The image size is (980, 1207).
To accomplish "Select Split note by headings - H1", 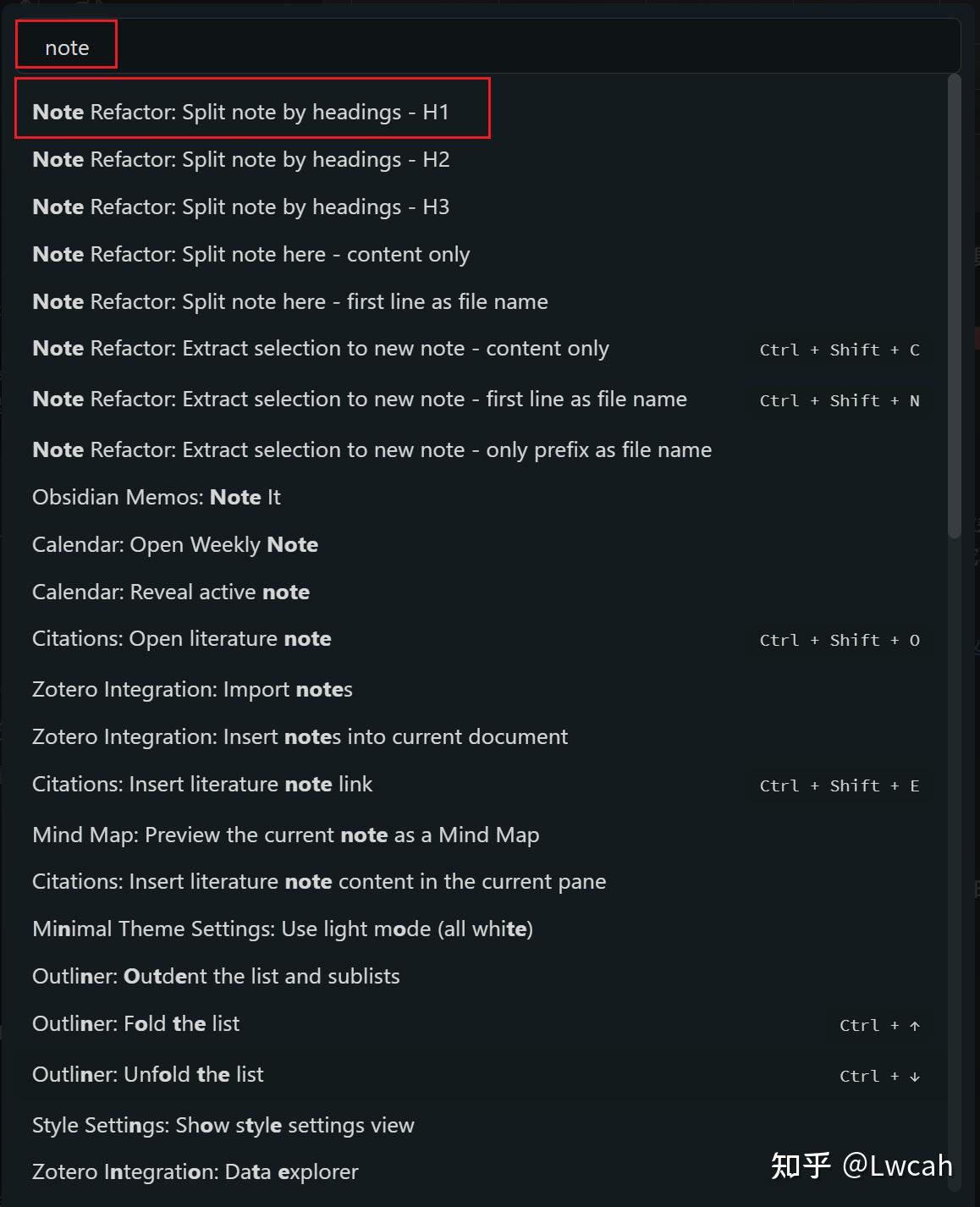I will pyautogui.click(x=482, y=112).
